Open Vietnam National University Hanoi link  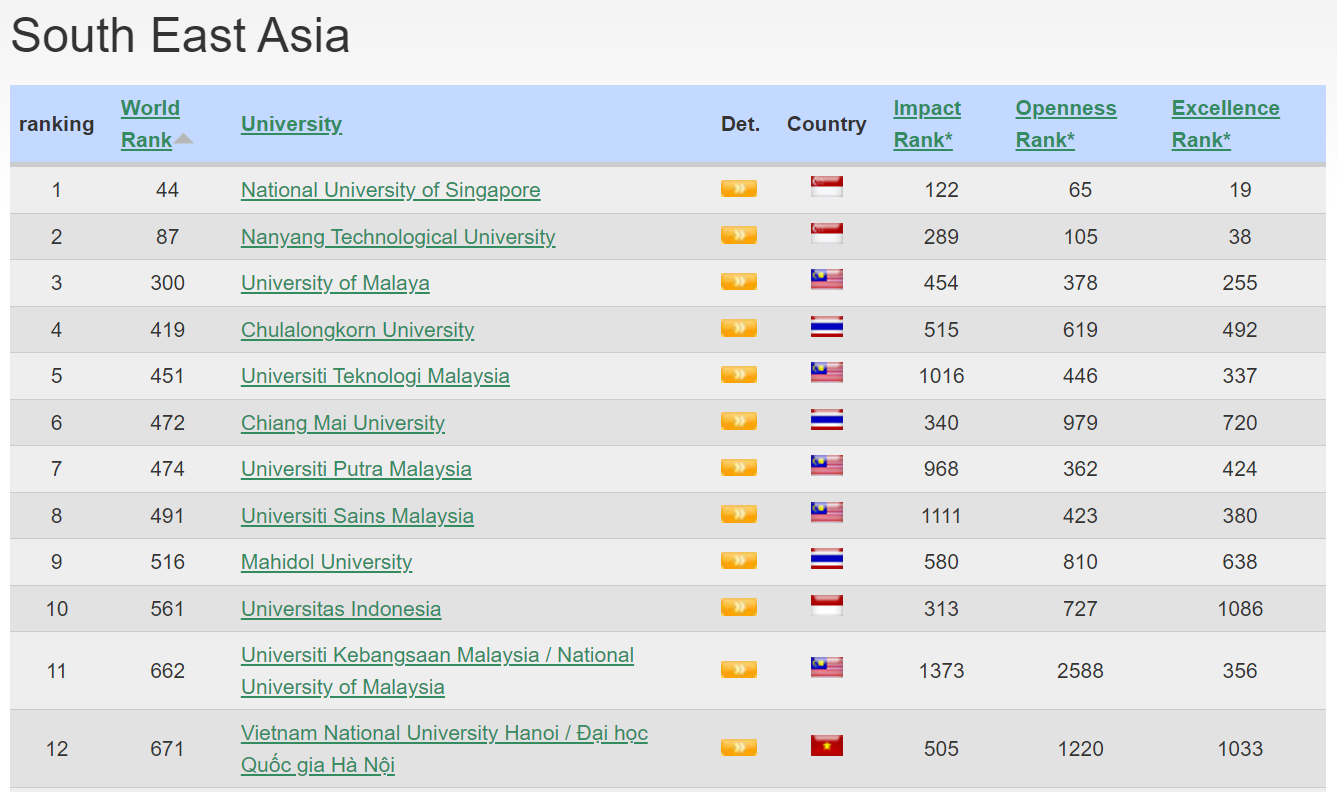[x=444, y=749]
